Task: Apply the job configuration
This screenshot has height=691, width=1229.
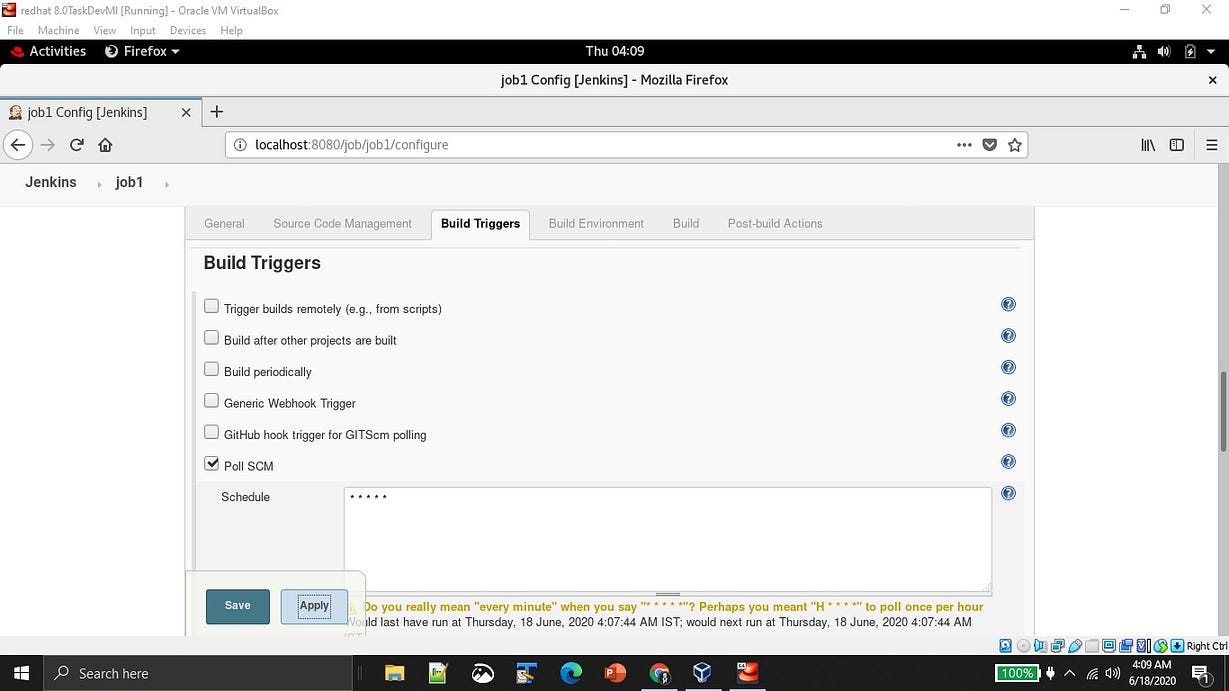Action: click(x=314, y=606)
